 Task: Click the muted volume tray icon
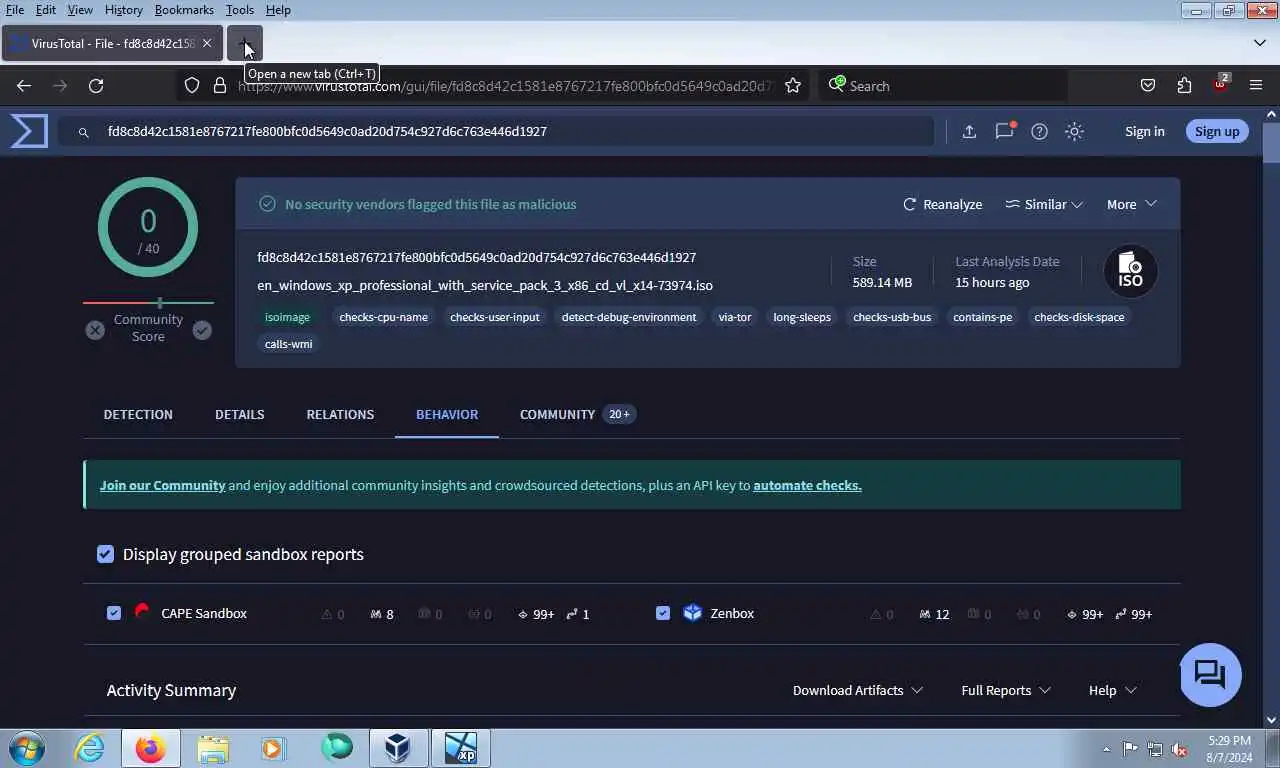click(x=1179, y=749)
